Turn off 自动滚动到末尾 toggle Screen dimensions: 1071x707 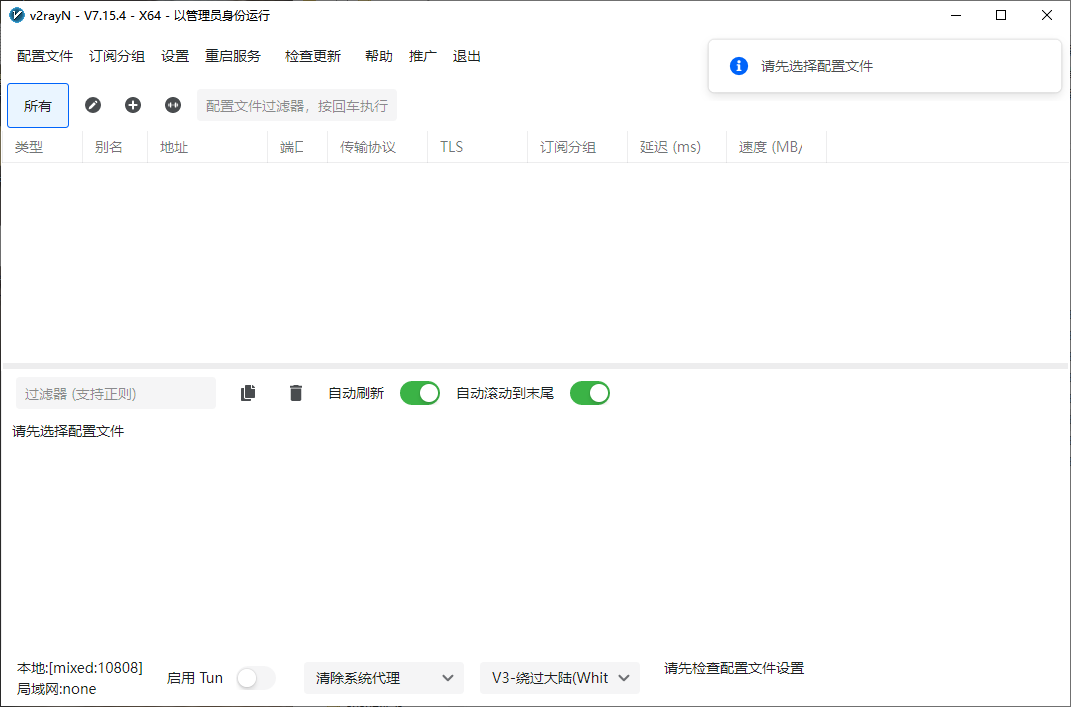tap(590, 393)
